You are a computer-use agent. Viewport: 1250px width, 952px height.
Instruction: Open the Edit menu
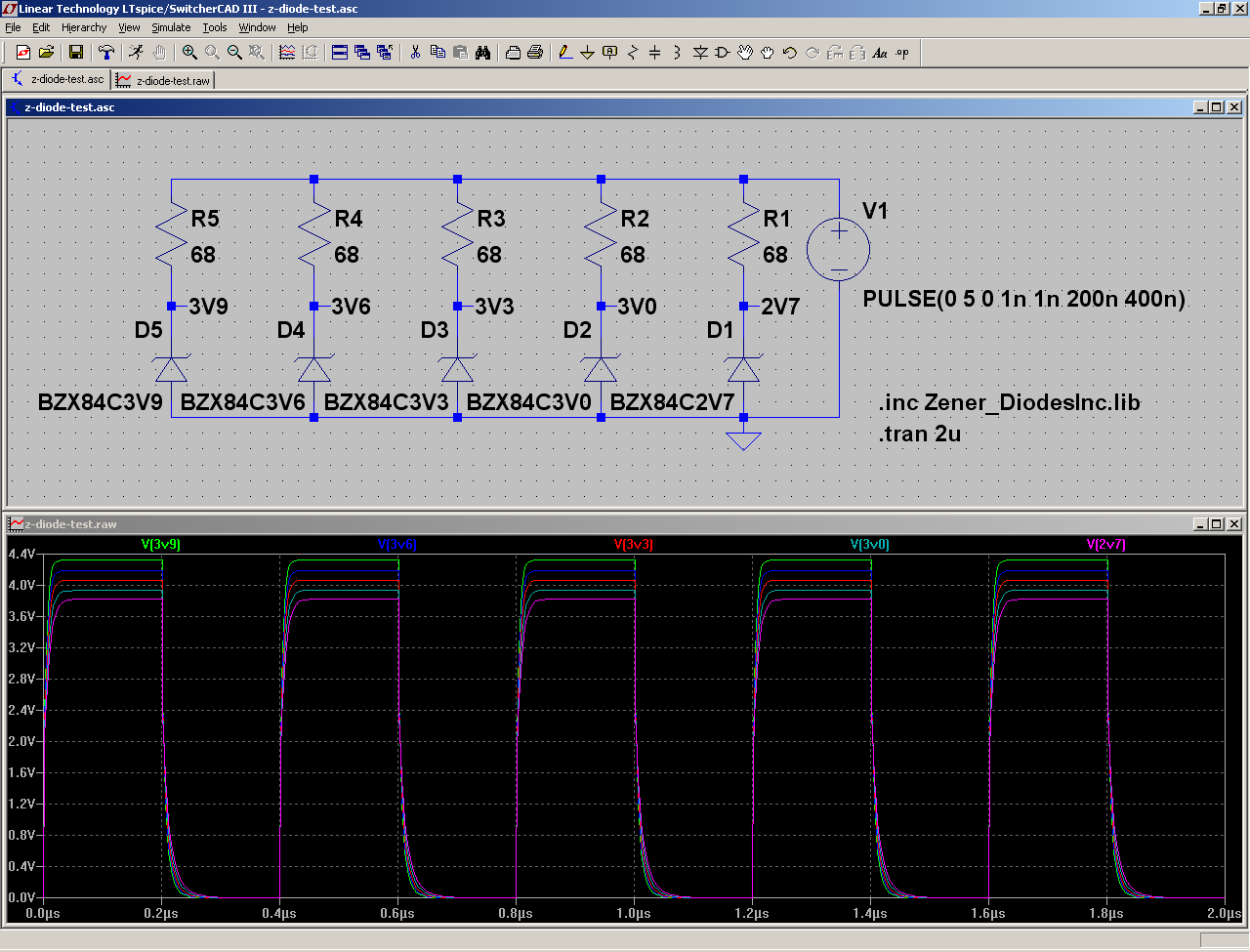41,27
